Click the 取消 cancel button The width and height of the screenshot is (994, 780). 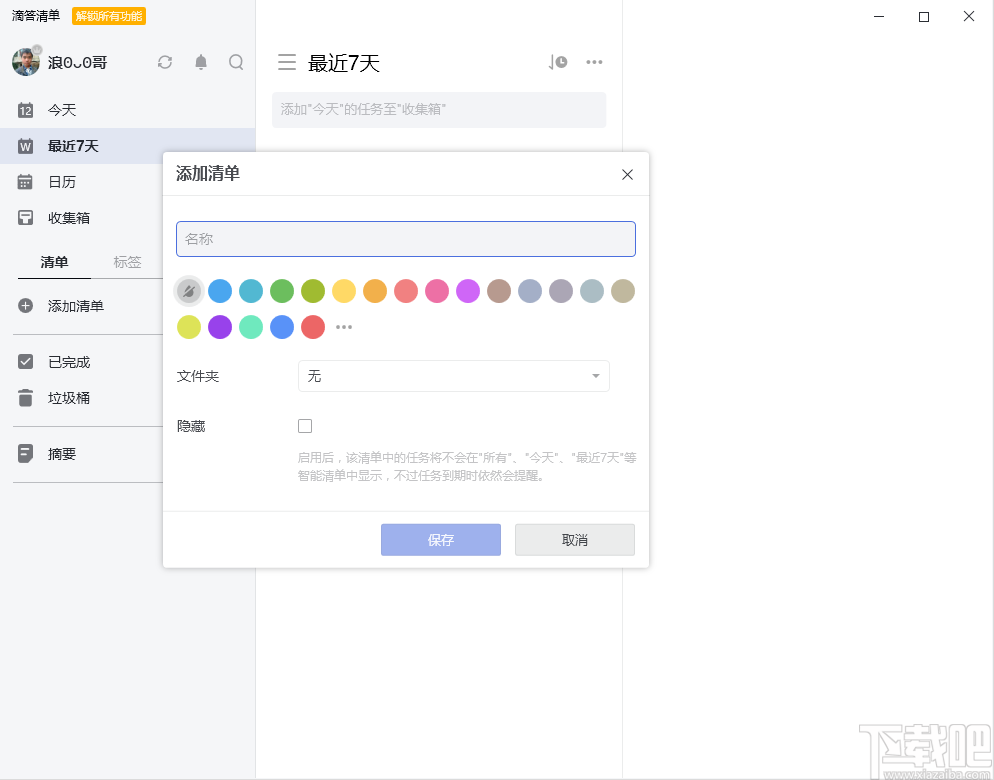(x=574, y=539)
